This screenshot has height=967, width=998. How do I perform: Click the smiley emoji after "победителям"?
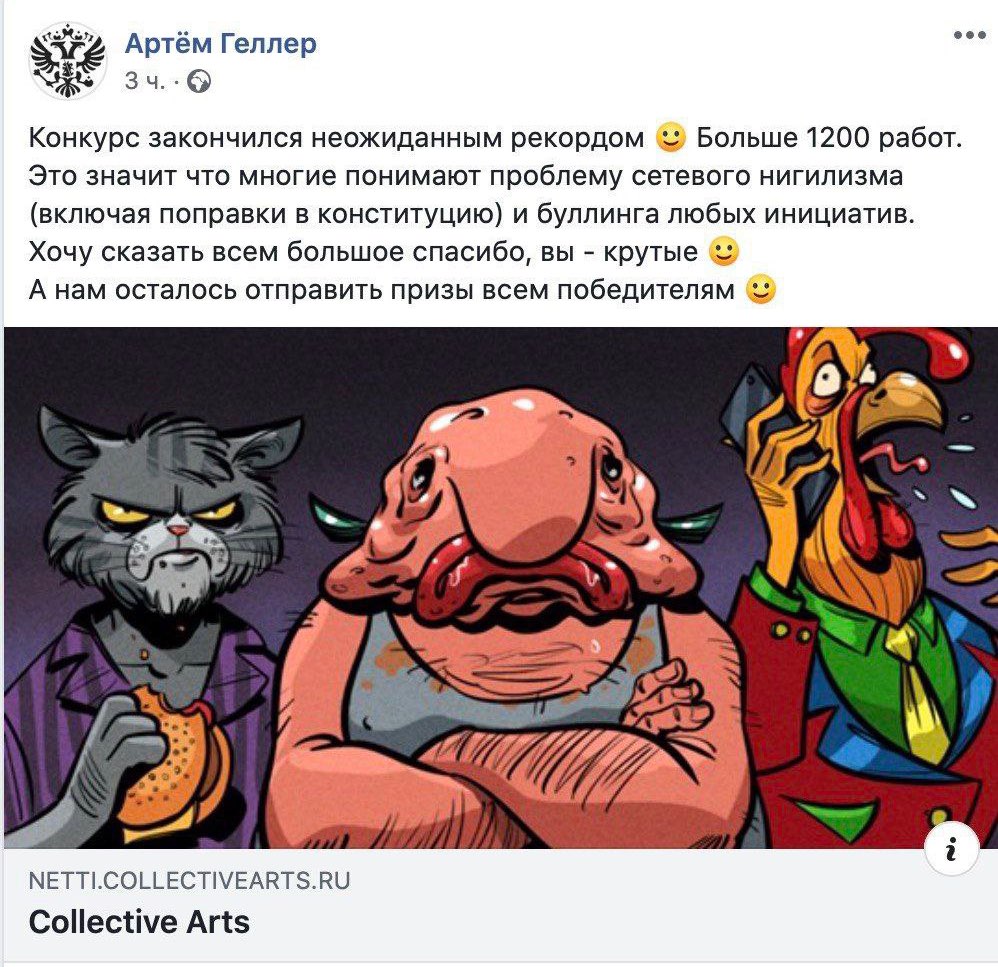(x=761, y=290)
